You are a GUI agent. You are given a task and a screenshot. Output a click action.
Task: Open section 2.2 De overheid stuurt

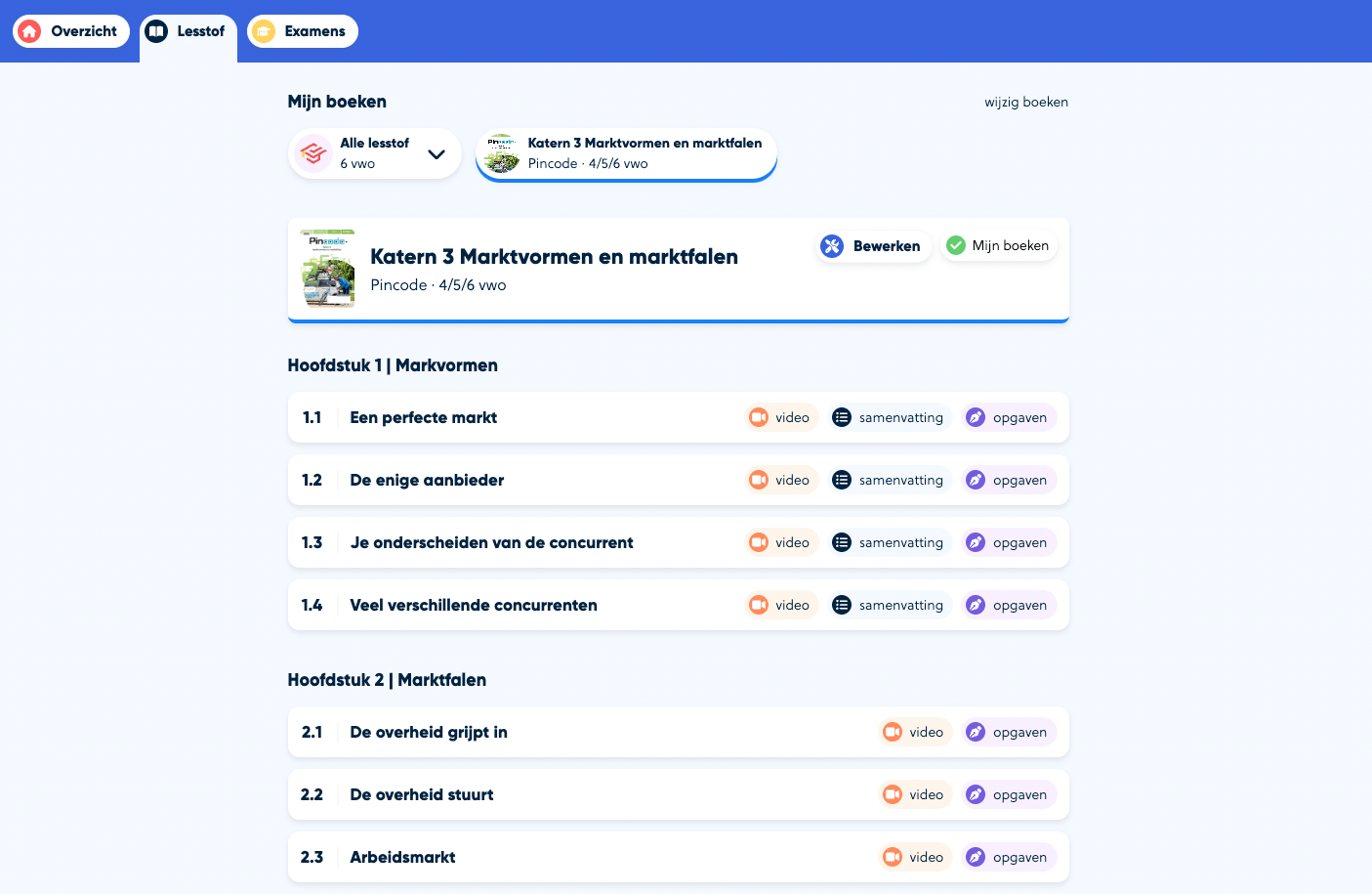pyautogui.click(x=422, y=794)
